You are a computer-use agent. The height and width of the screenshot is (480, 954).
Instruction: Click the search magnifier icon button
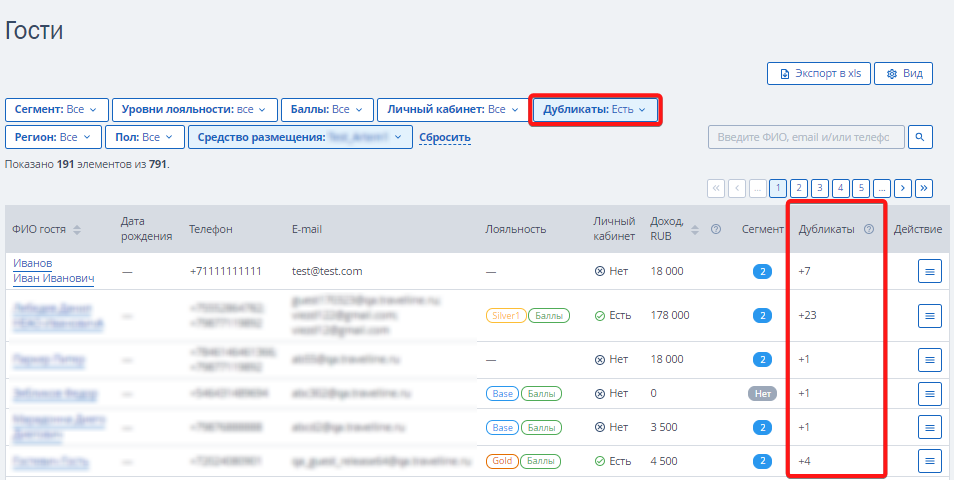[920, 137]
